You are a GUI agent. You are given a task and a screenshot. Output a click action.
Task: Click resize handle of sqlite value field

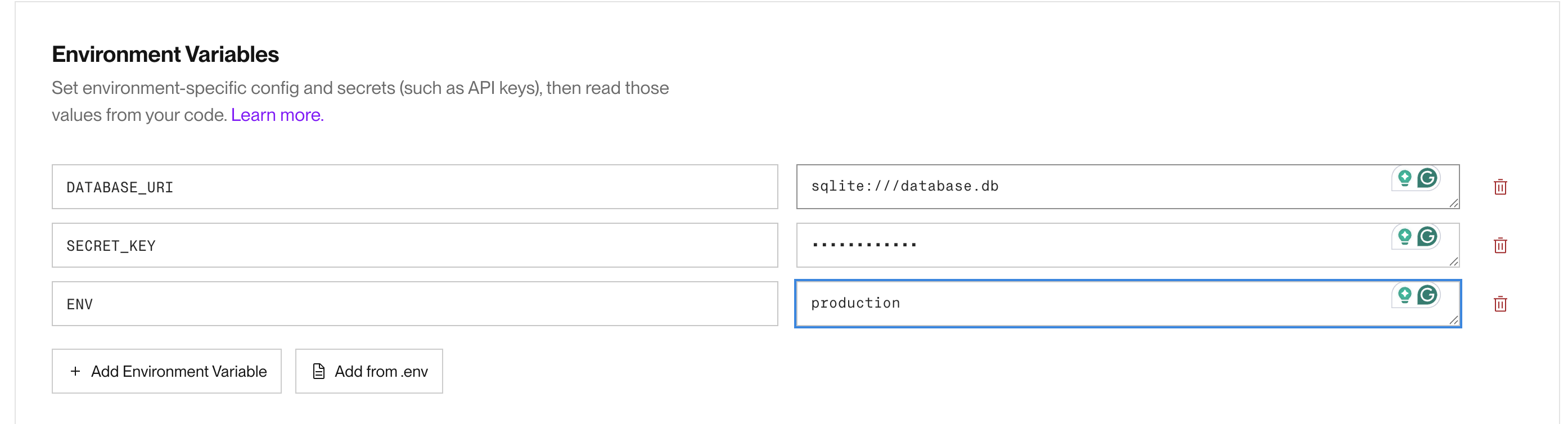click(x=1454, y=203)
